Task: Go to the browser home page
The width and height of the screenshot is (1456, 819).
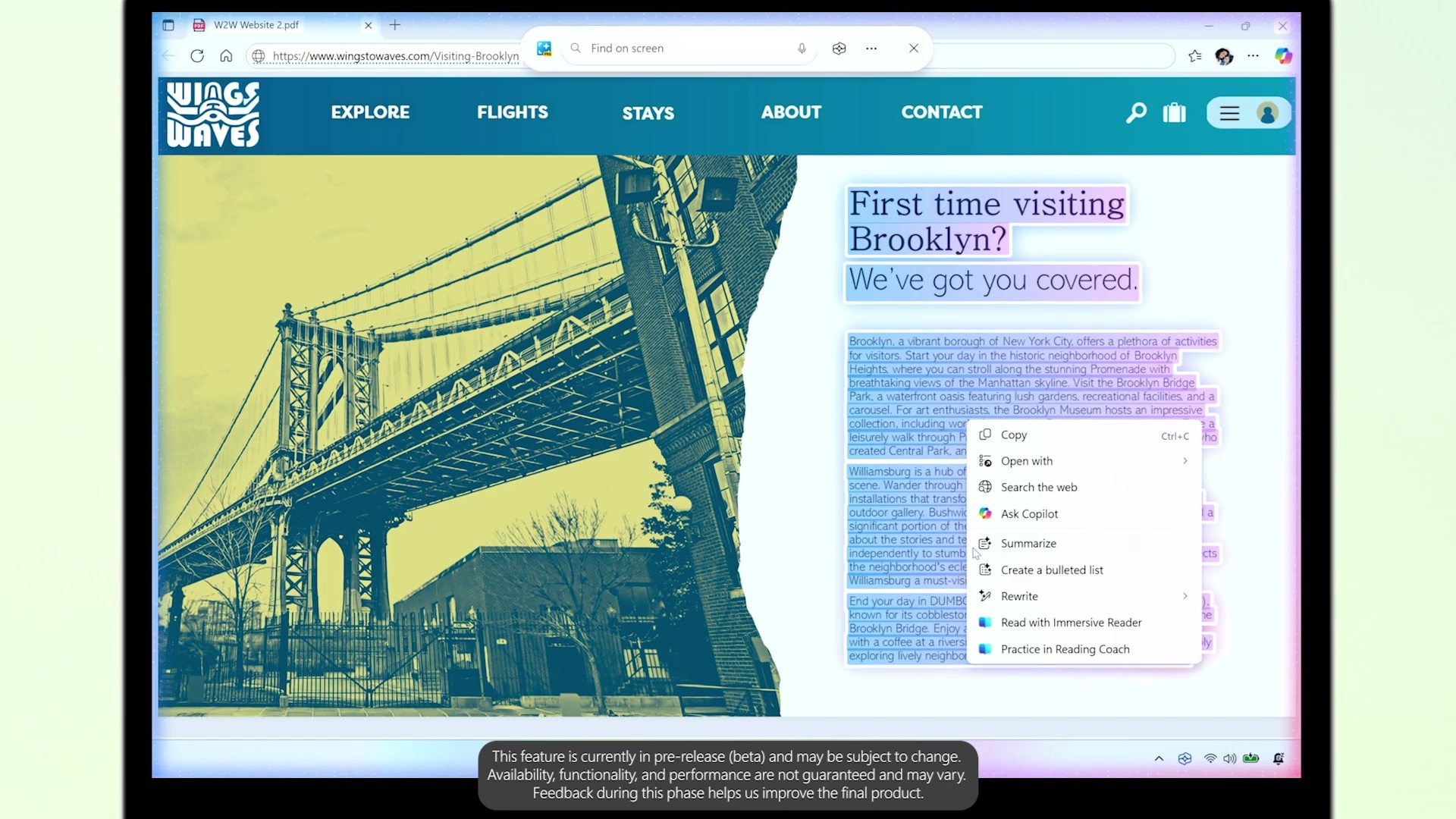Action: tap(226, 56)
